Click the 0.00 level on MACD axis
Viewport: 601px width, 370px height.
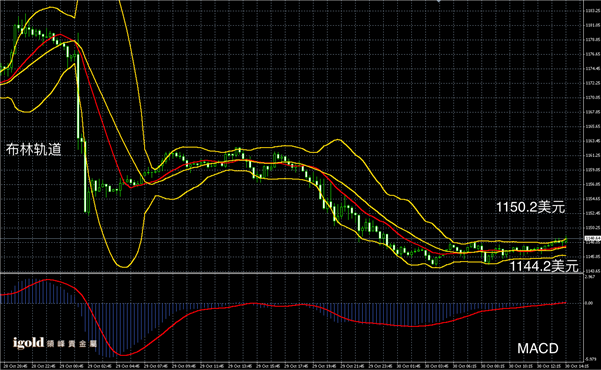point(590,303)
